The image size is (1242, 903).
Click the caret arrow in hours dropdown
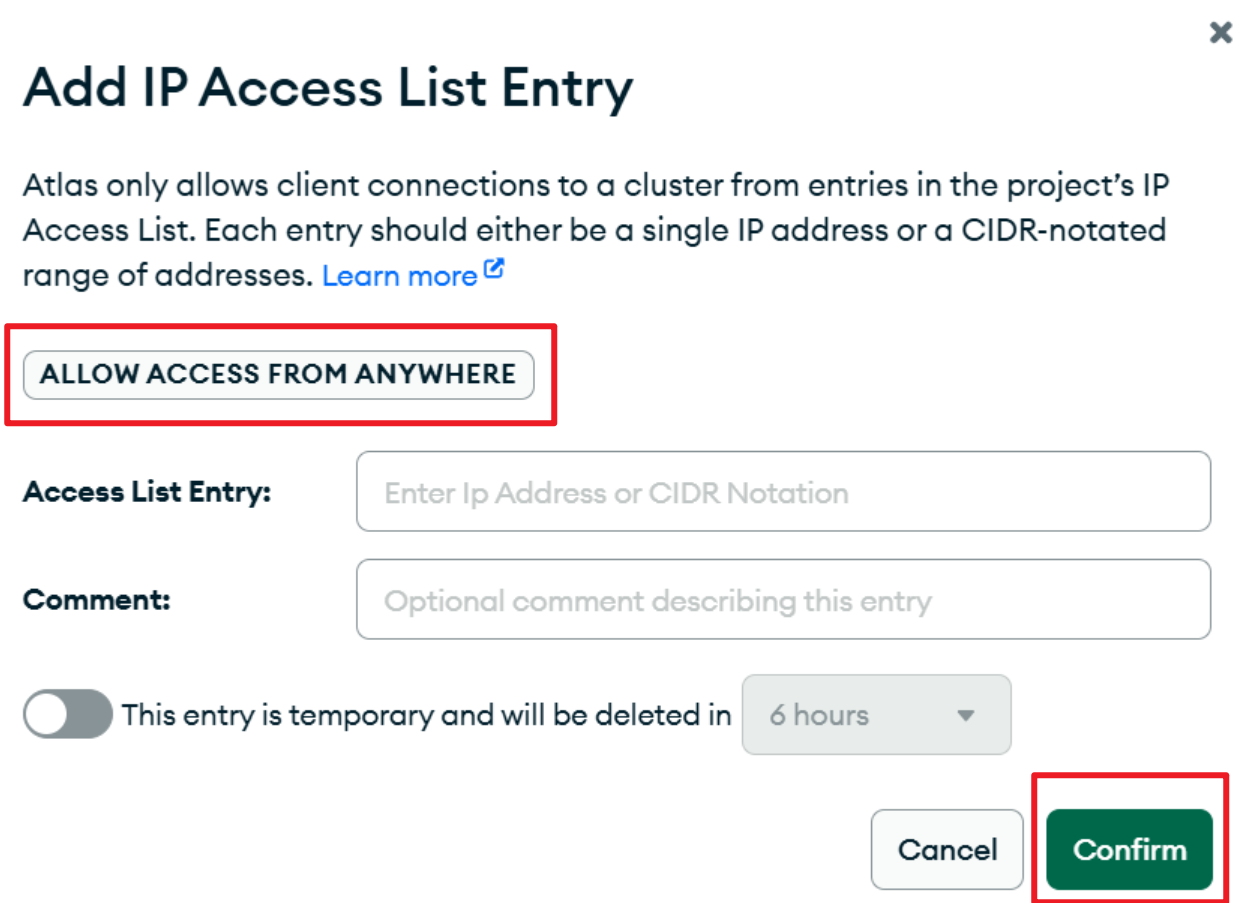[x=965, y=715]
